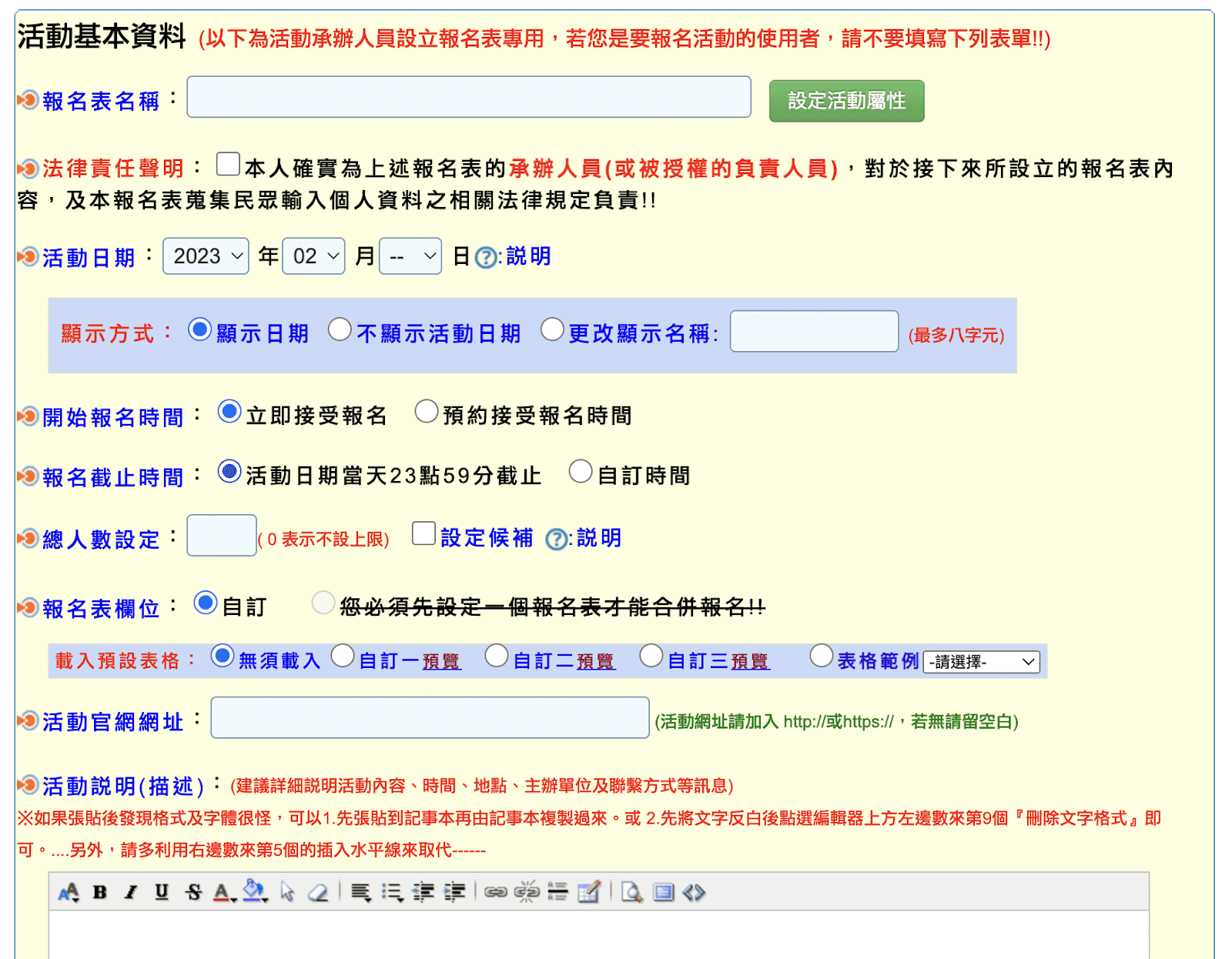Viewport: 1232px width, 959px height.
Task: Focus the 總人數設定 number field
Action: click(x=222, y=536)
